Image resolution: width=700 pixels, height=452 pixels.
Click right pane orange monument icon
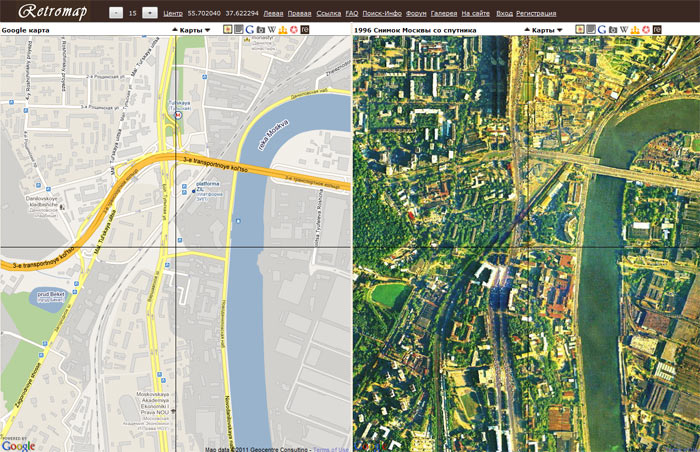[x=635, y=29]
